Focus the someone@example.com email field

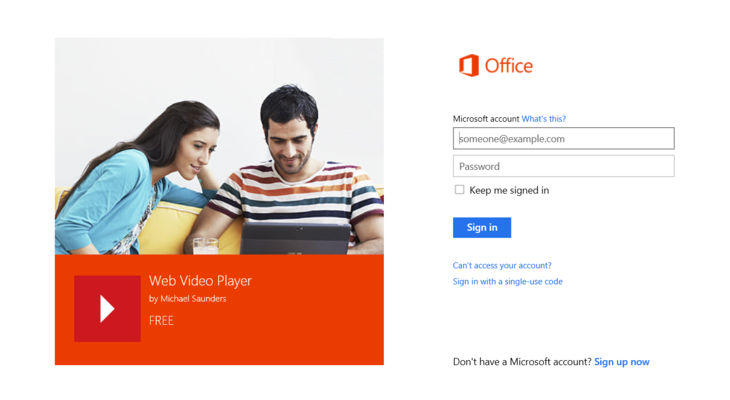point(563,138)
